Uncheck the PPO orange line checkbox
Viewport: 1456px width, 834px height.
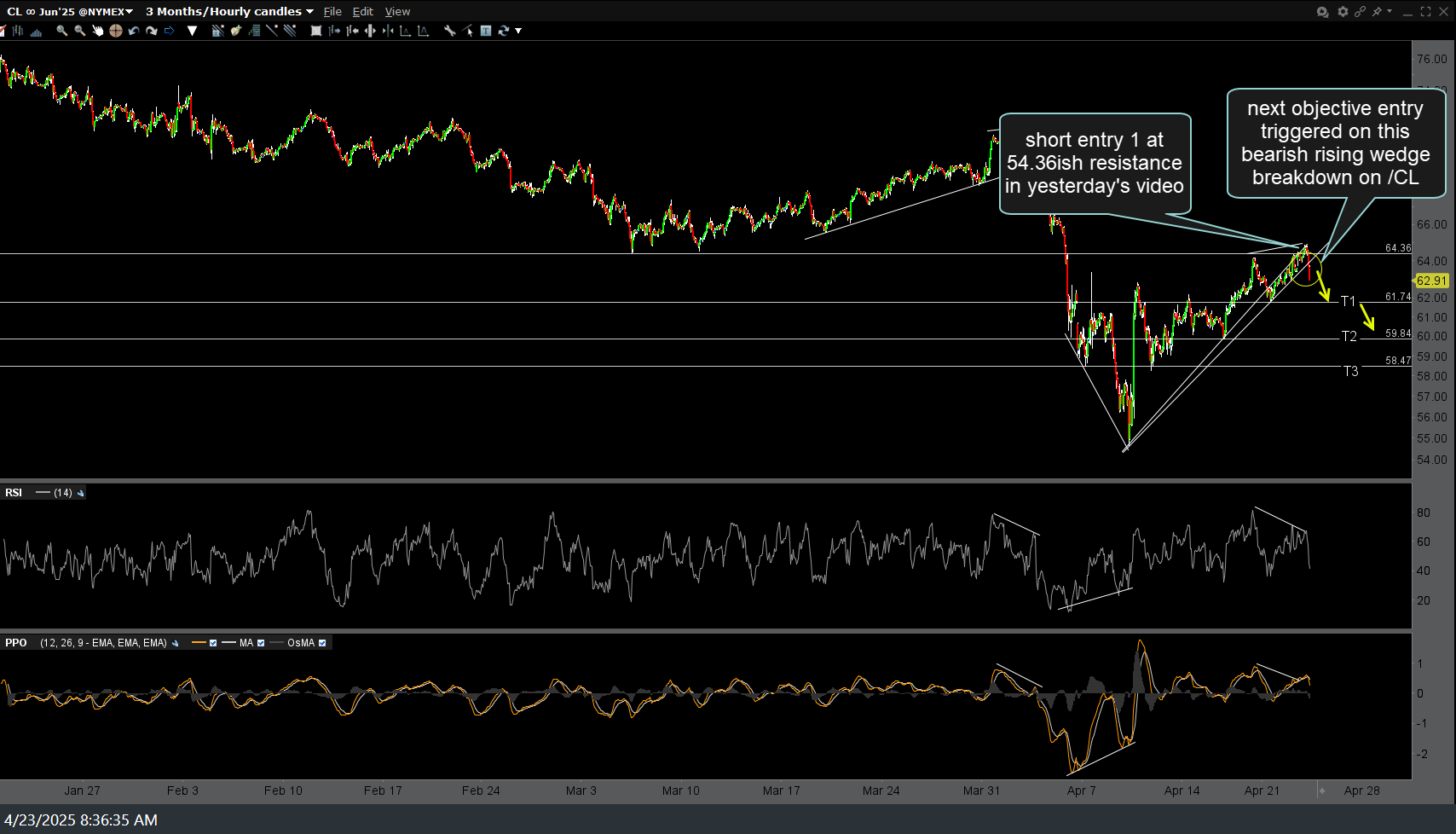point(213,643)
